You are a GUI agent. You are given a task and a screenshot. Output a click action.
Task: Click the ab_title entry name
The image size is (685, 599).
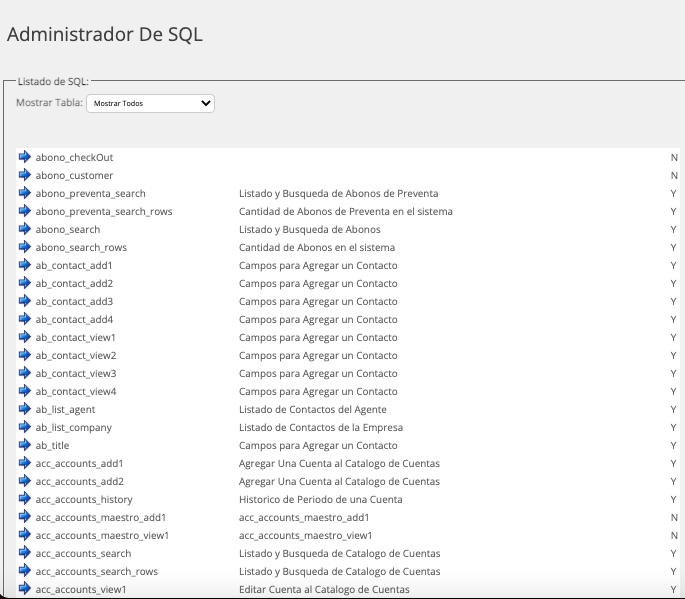click(x=52, y=446)
